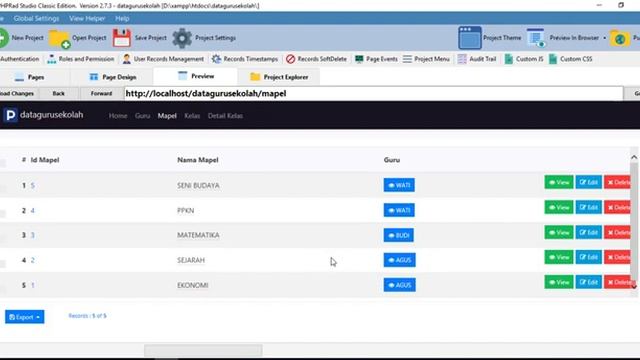Switch to Page Design tab

click(113, 77)
